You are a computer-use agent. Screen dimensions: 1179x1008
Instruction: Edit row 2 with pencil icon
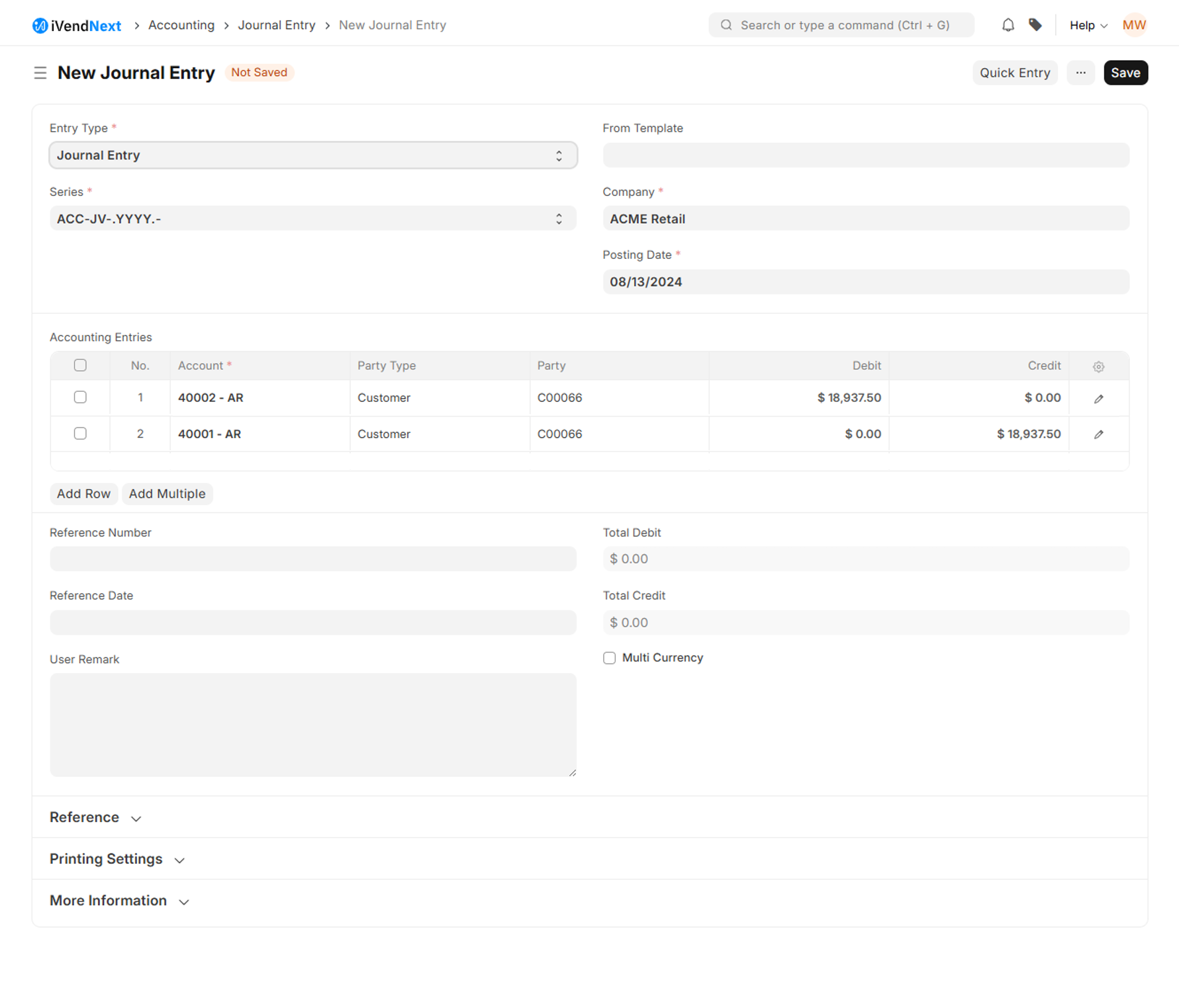[1098, 434]
